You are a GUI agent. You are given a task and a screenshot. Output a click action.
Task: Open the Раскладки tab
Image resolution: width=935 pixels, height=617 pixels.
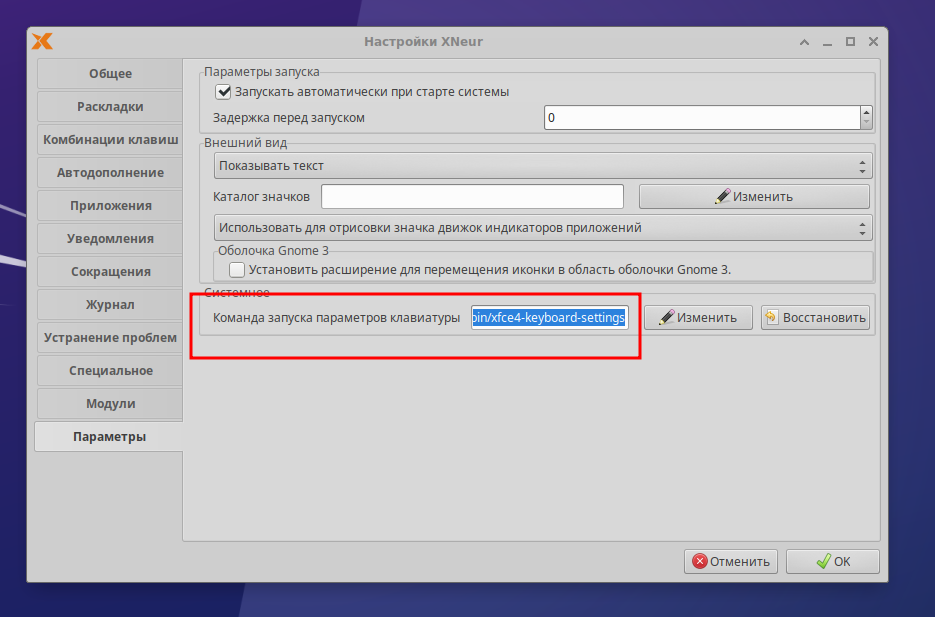coord(108,106)
